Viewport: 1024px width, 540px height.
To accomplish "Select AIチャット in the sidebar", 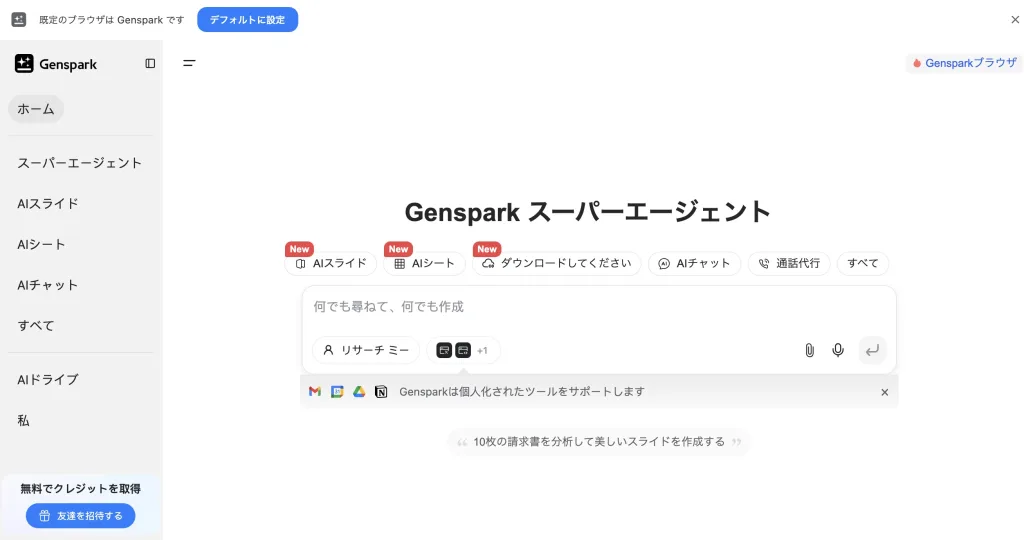I will pos(48,285).
